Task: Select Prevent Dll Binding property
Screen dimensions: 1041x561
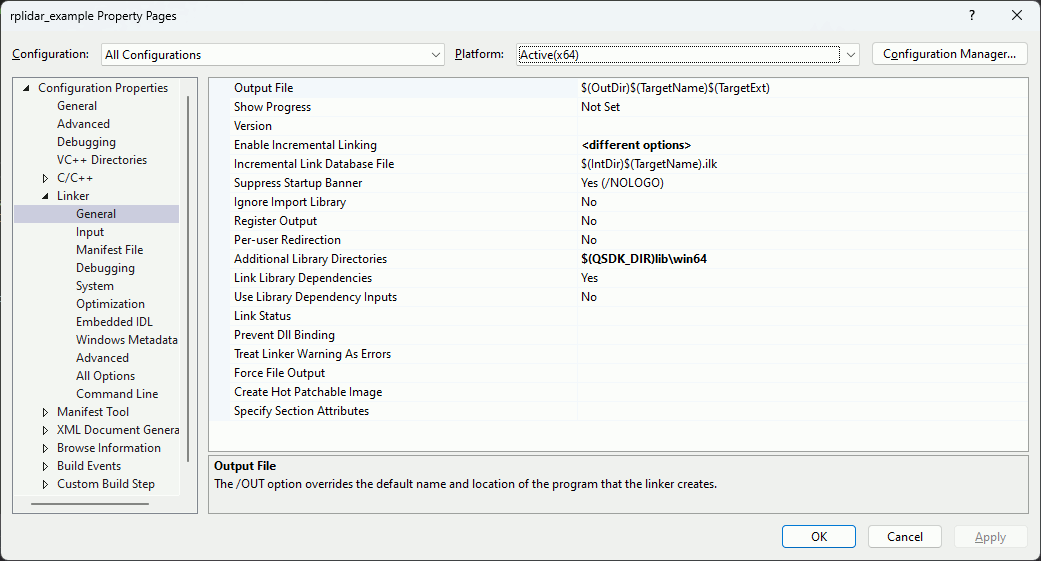Action: pyautogui.click(x=284, y=335)
